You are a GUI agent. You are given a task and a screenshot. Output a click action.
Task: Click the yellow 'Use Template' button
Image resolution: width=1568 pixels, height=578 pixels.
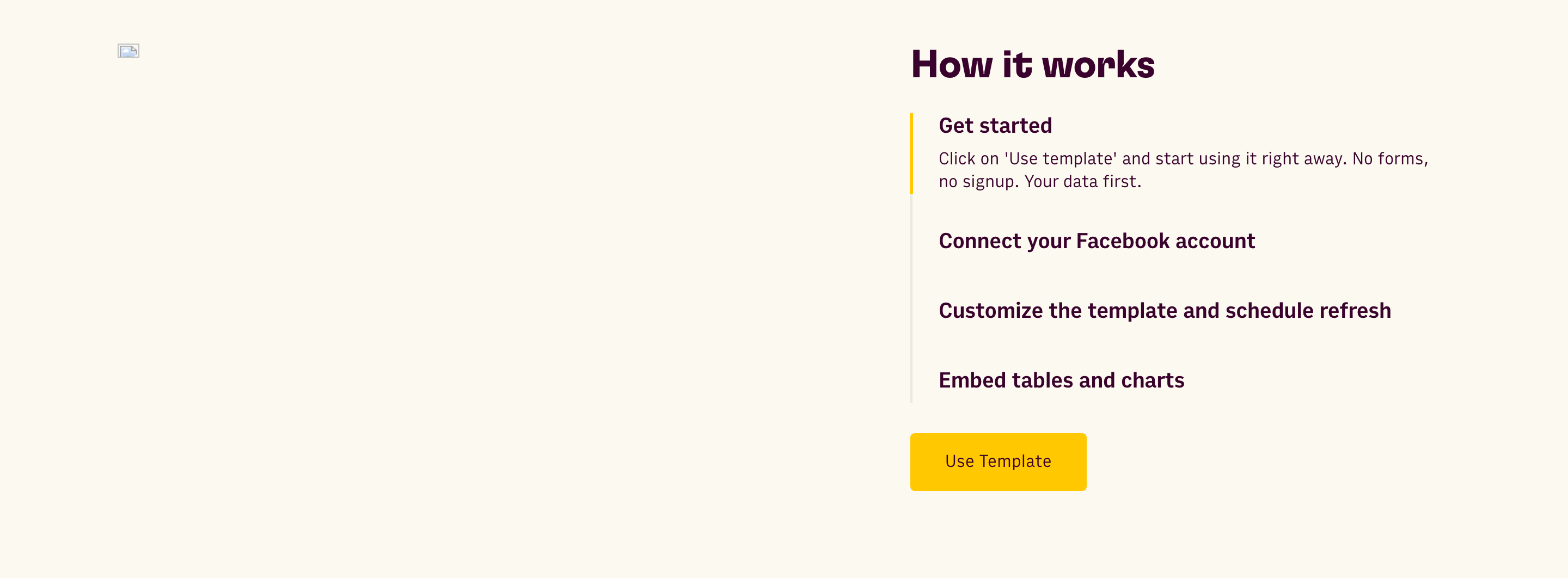(x=997, y=462)
